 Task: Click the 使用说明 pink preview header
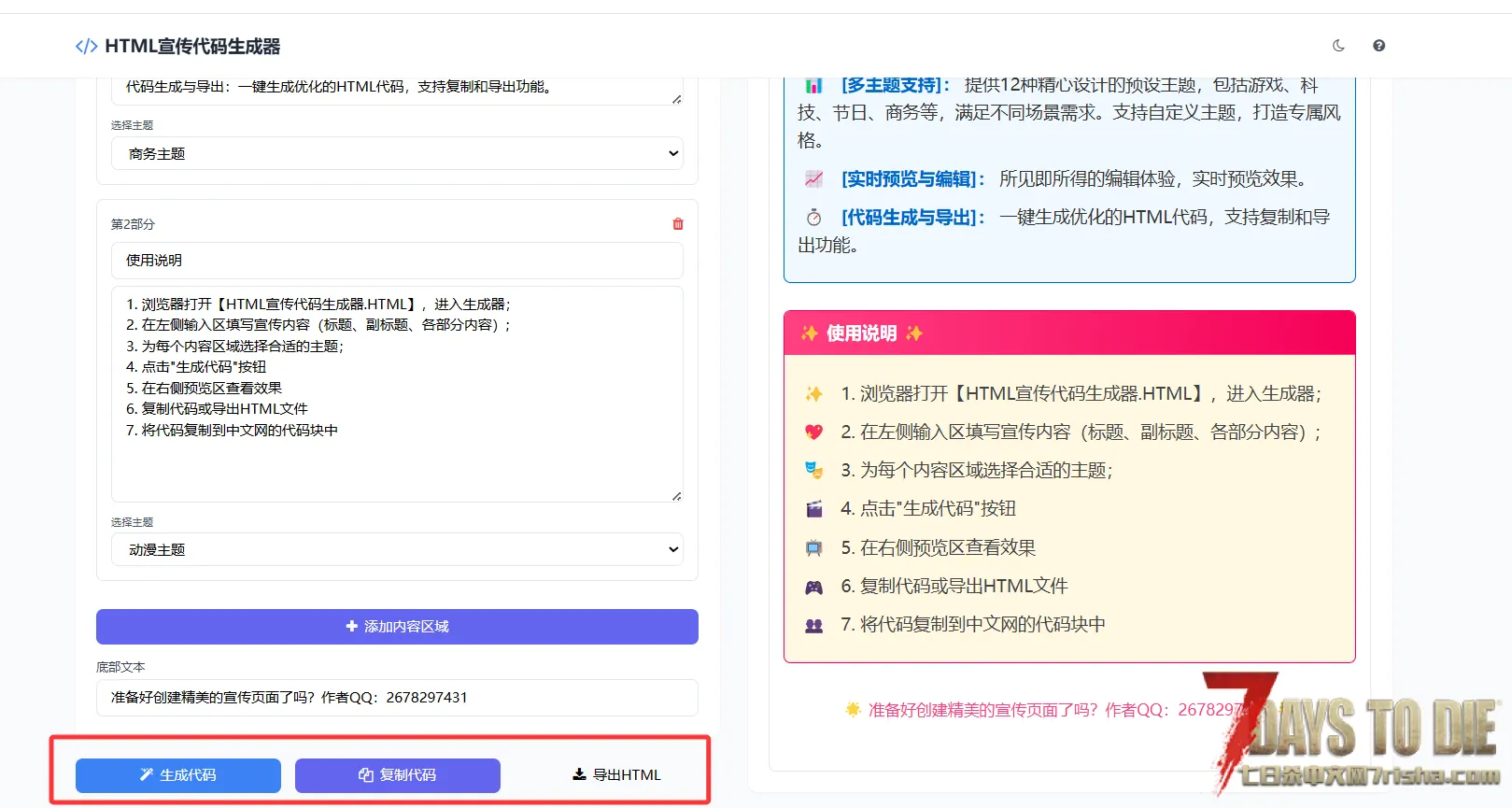(x=1069, y=333)
